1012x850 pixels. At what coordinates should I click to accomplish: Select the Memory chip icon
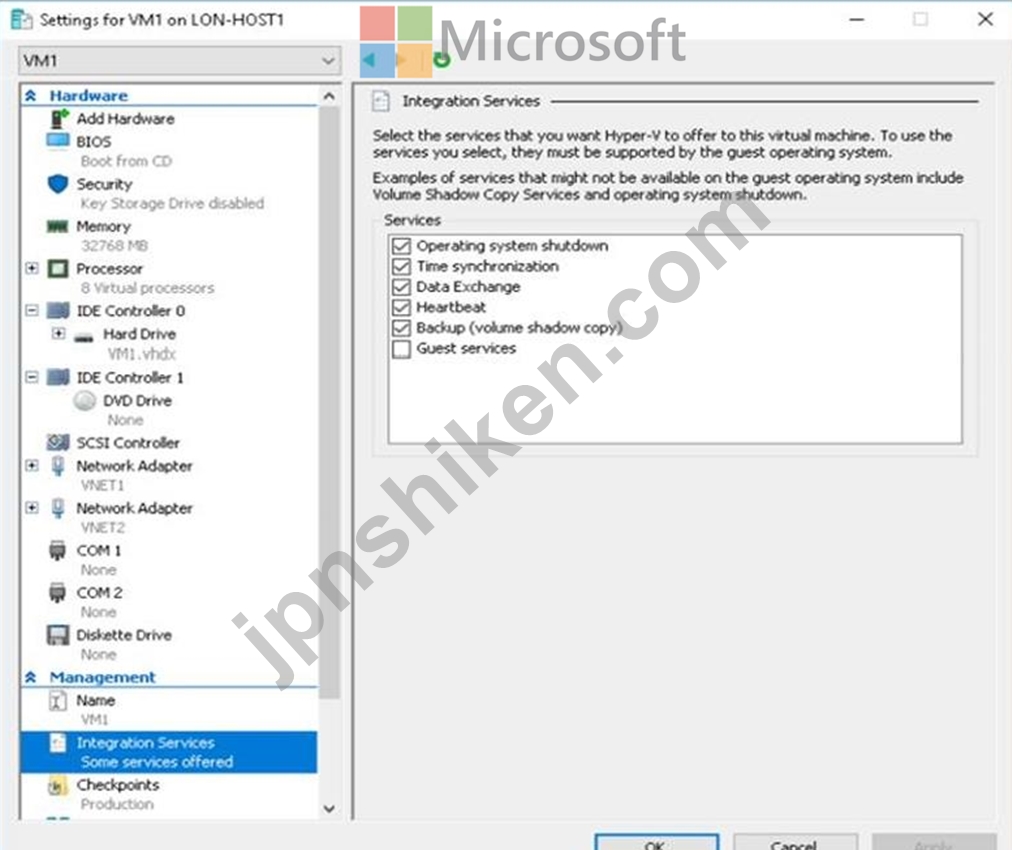coord(57,227)
